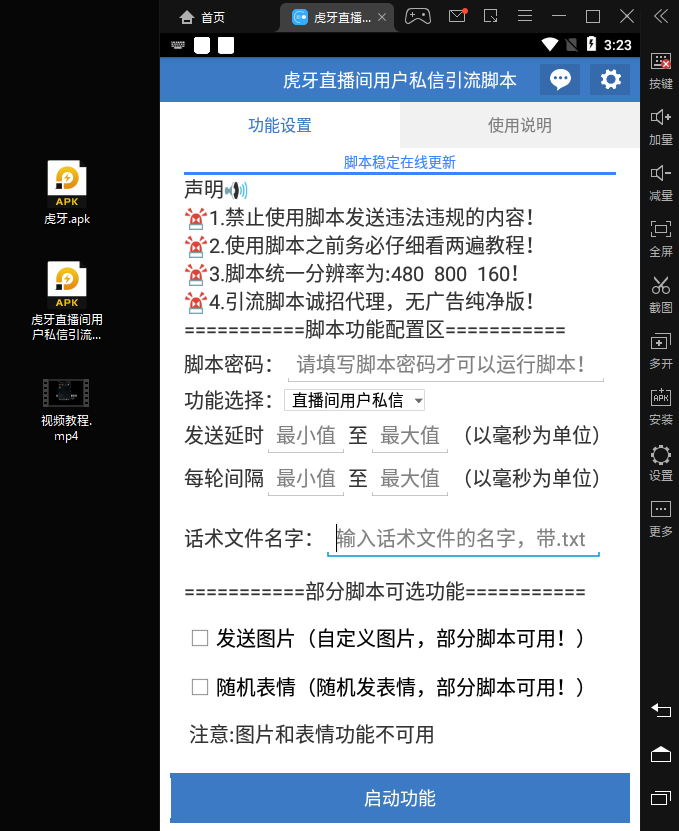Click the 启动功能 button
The height and width of the screenshot is (831, 679).
pos(399,798)
